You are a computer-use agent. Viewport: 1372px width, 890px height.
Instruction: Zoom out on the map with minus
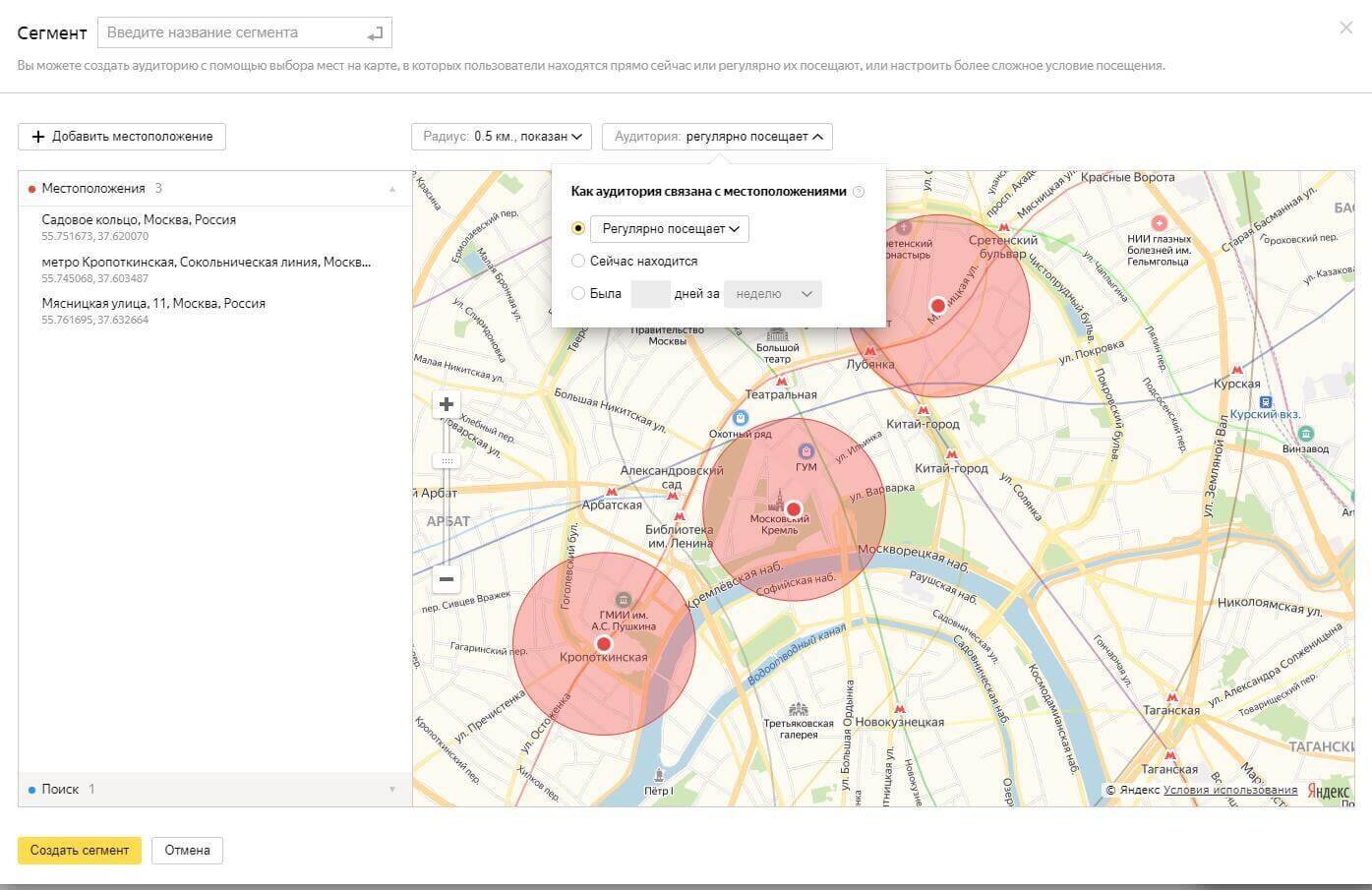447,579
